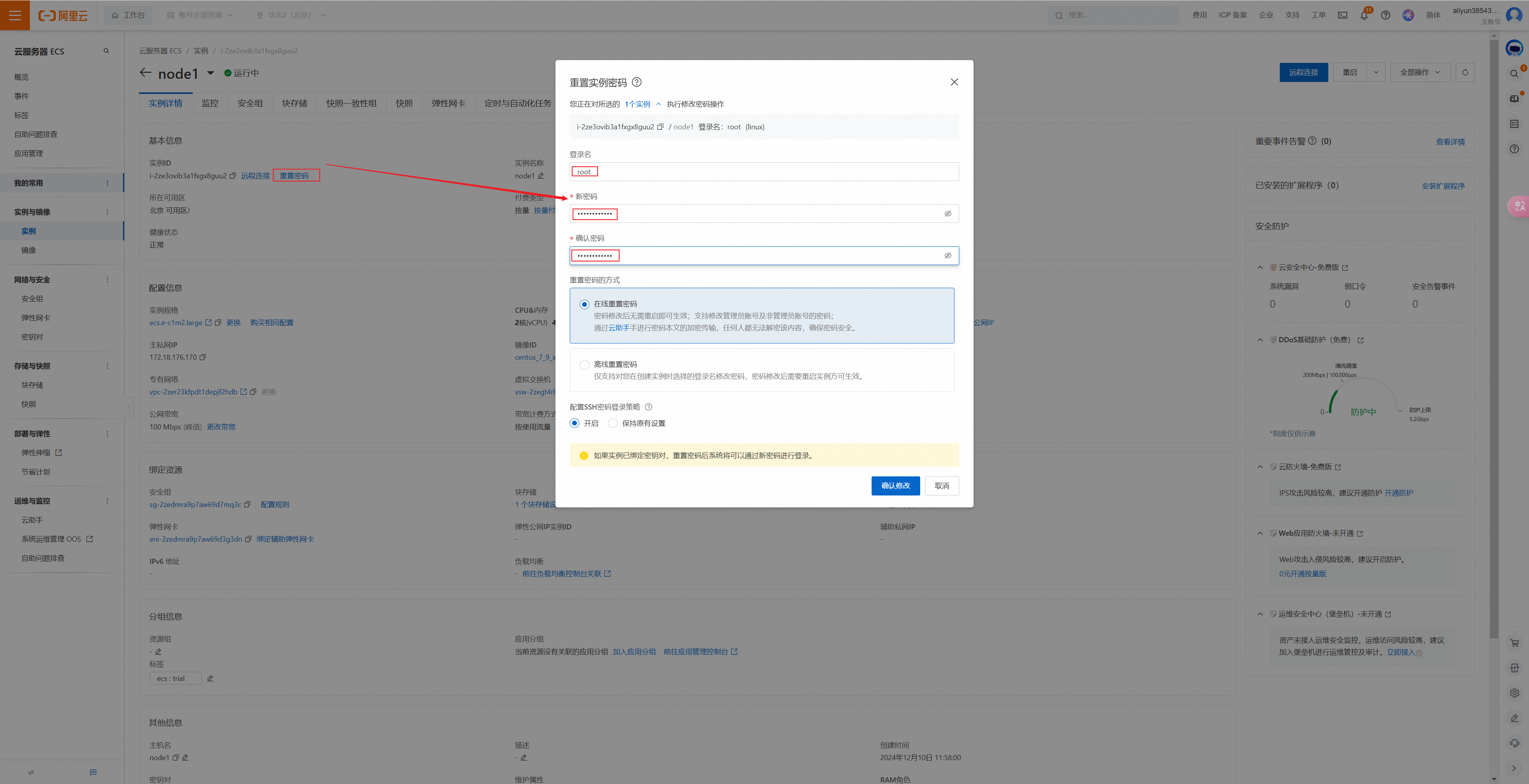
Task: Search in ECS sidebar magnifier icon
Action: click(x=106, y=51)
